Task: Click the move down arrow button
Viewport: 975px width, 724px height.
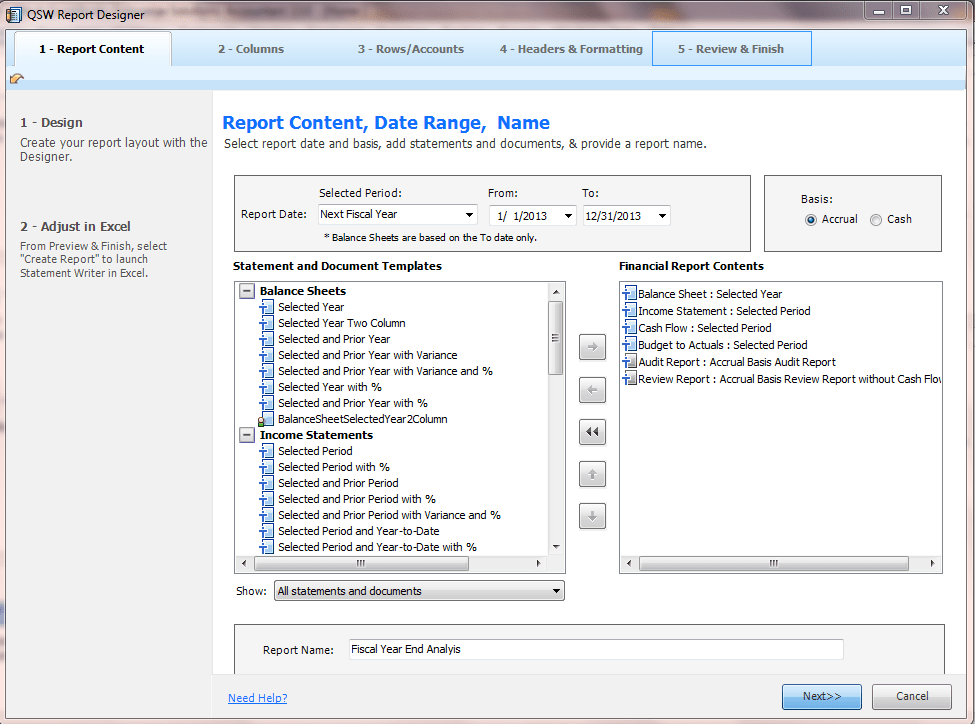Action: [x=592, y=516]
